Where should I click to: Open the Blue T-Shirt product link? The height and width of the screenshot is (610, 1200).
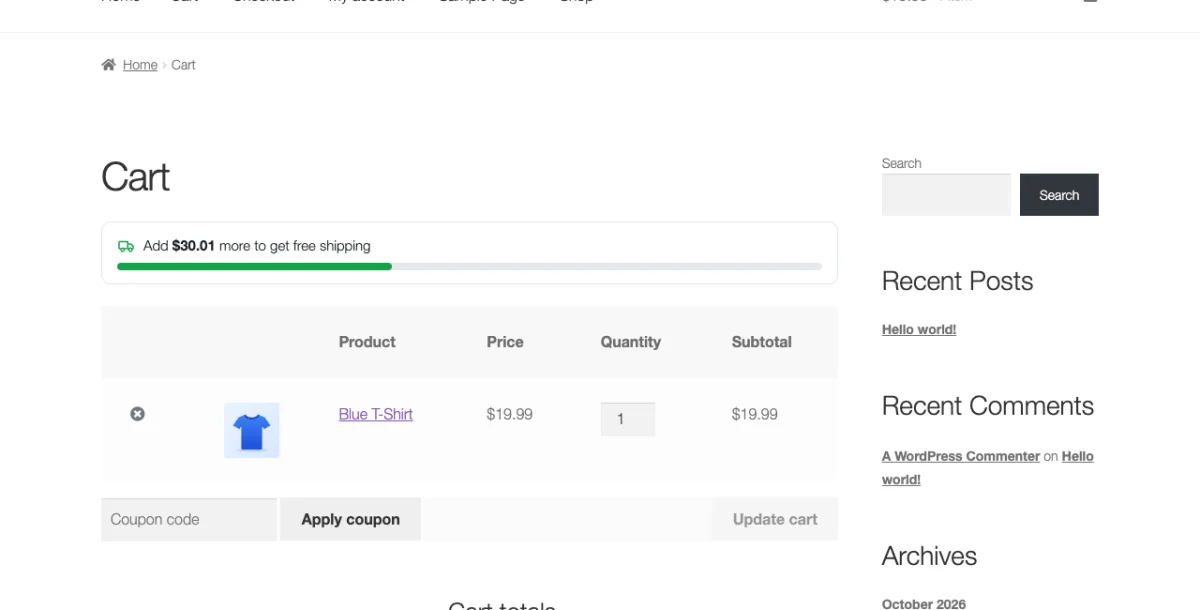tap(376, 414)
